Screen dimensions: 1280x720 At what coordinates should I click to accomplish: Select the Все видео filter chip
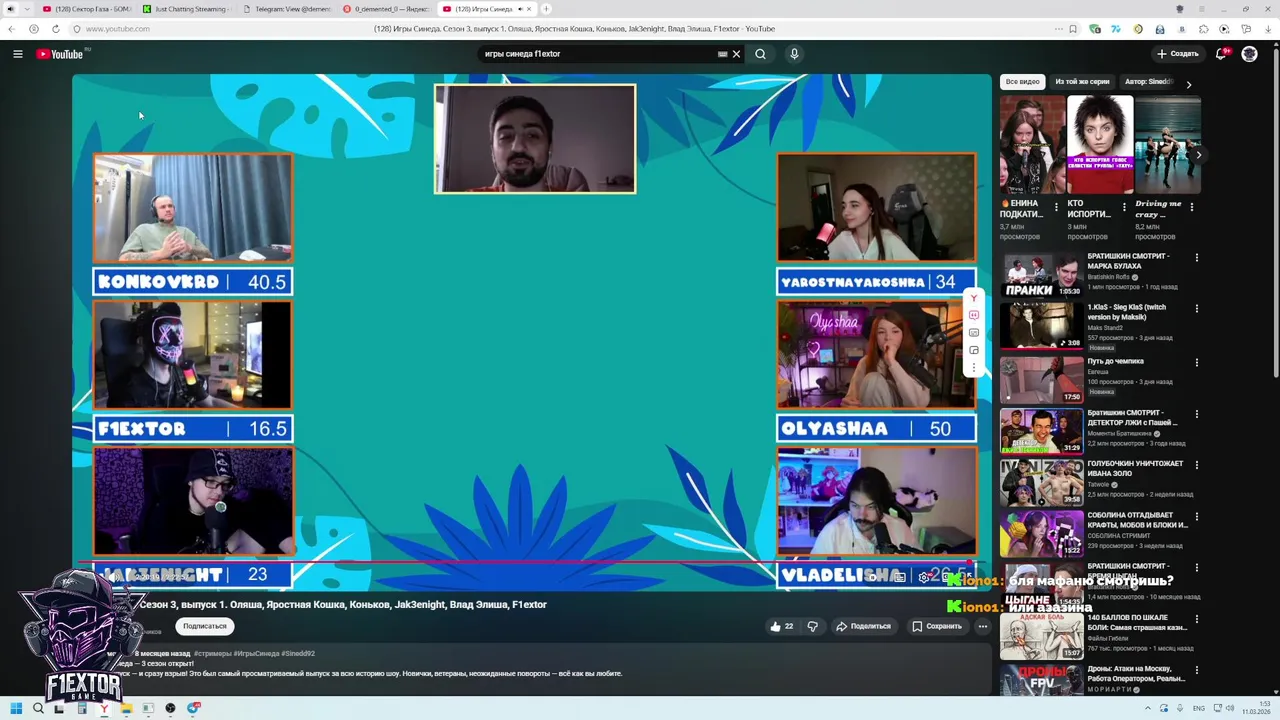coord(1022,82)
